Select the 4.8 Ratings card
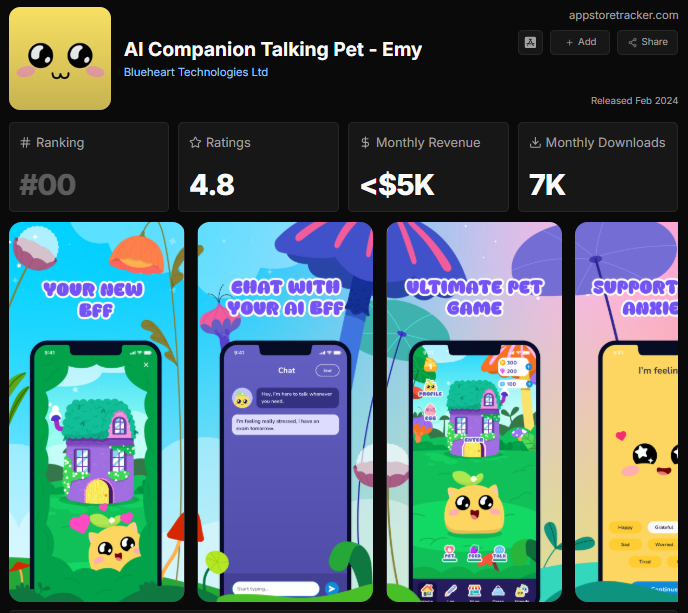 click(x=258, y=167)
